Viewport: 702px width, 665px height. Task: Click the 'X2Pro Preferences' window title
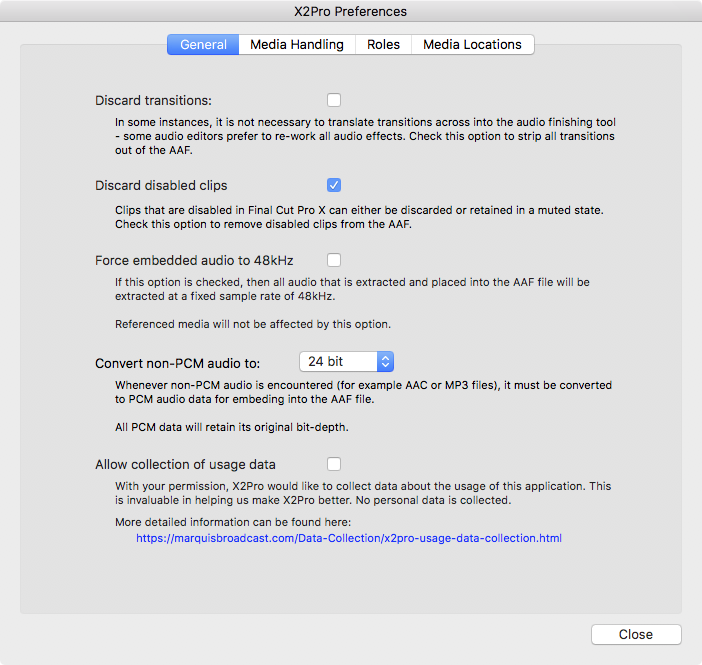click(350, 11)
